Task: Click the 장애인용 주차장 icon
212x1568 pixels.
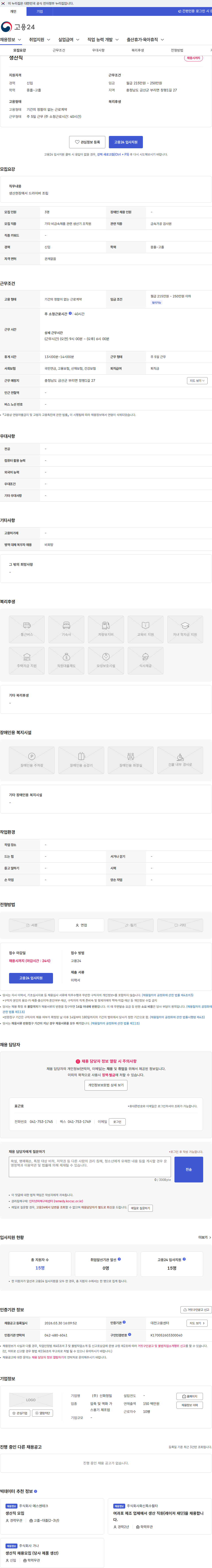Action: [x=32, y=760]
